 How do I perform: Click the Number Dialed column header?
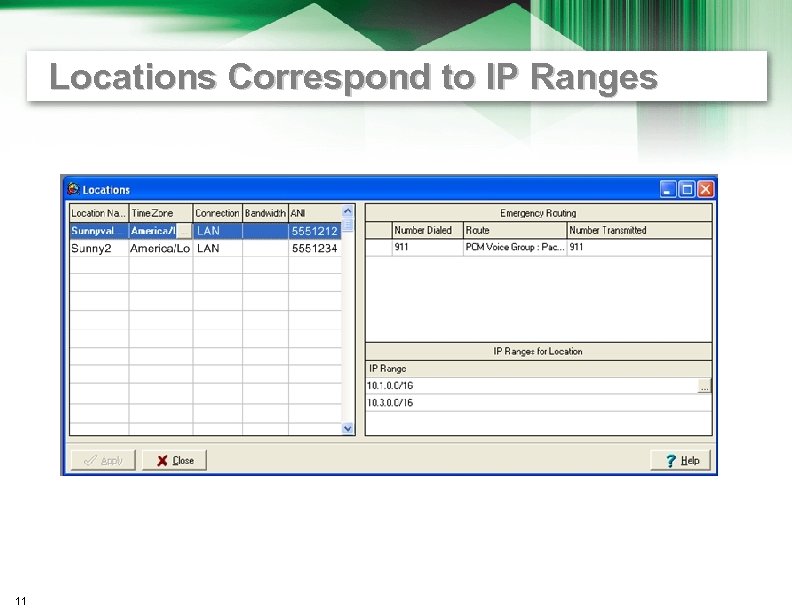pyautogui.click(x=427, y=230)
